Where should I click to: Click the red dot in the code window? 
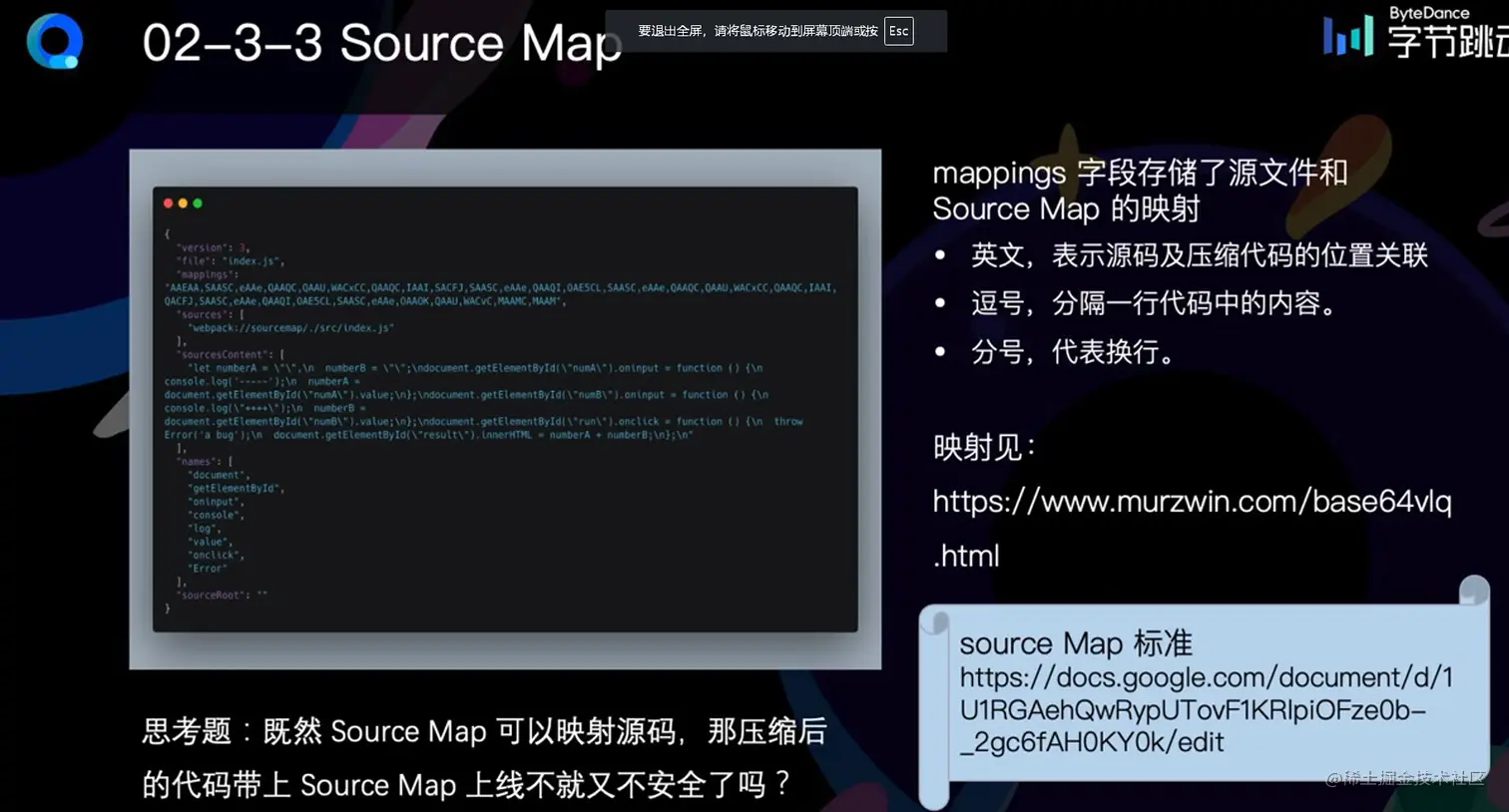point(168,203)
